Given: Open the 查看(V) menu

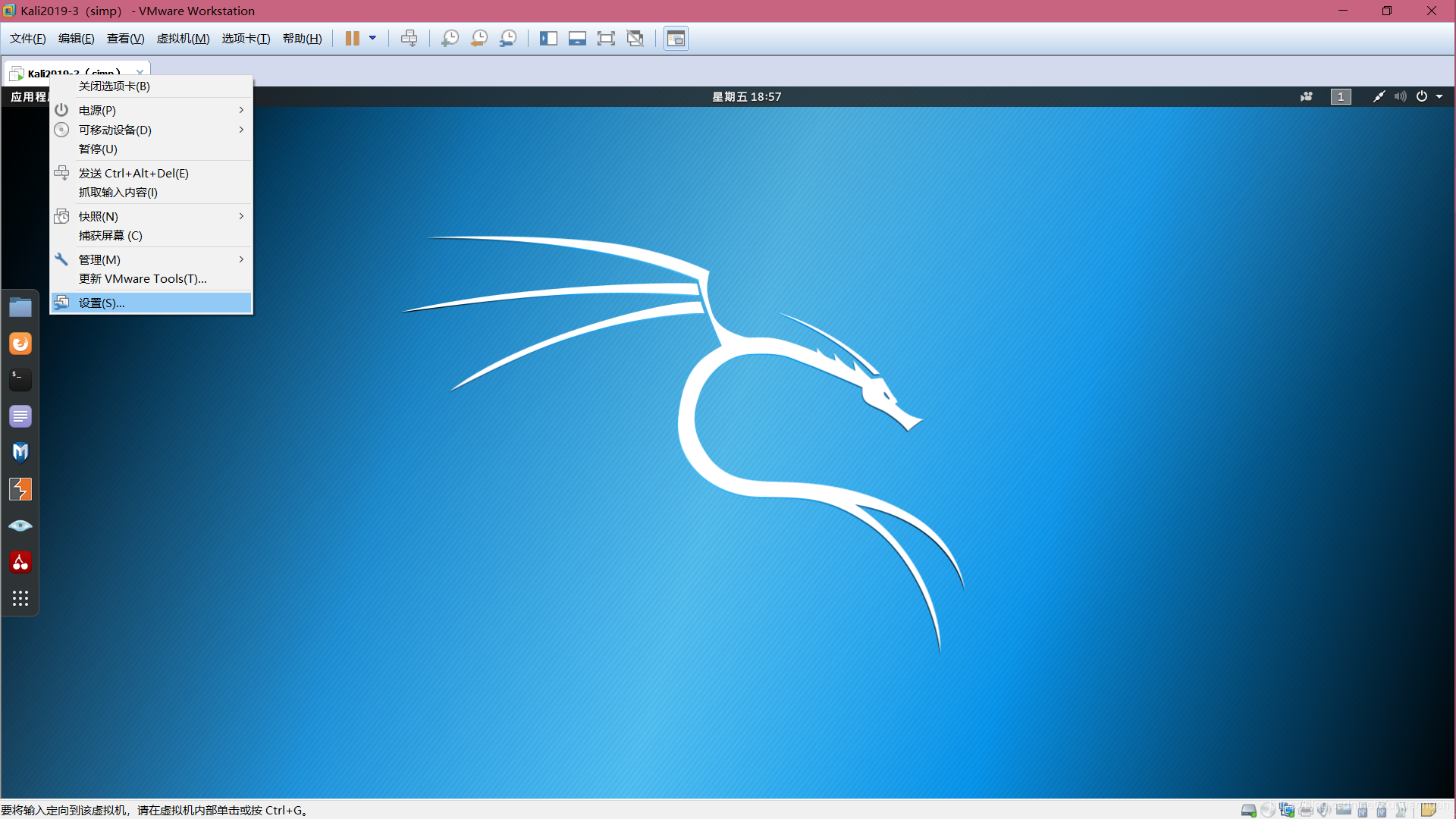Looking at the screenshot, I should click(125, 39).
